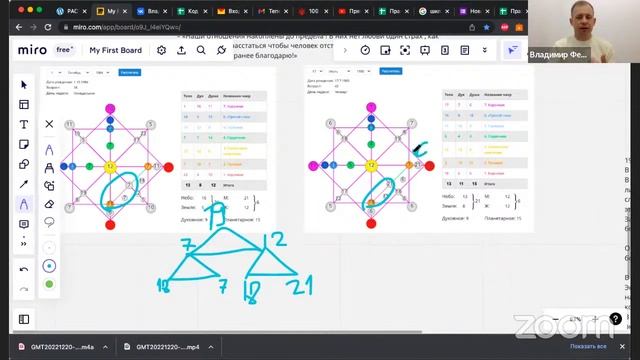Select the smart drawing tool
This screenshot has width=640, height=360.
tap(49, 186)
